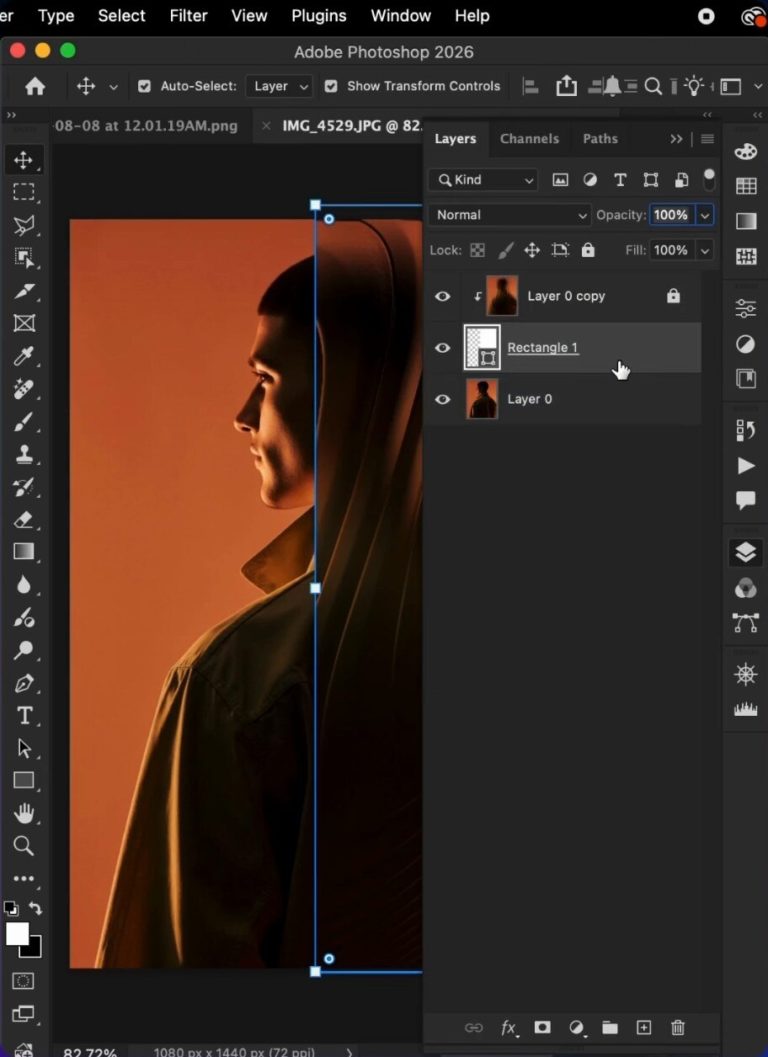The height and width of the screenshot is (1057, 768).
Task: Add a layer mask
Action: (x=542, y=1027)
